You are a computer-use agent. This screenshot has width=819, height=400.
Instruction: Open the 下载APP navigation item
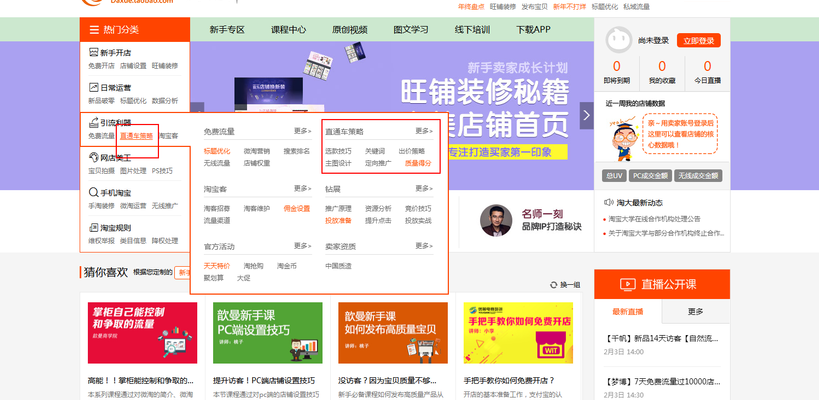(x=533, y=30)
